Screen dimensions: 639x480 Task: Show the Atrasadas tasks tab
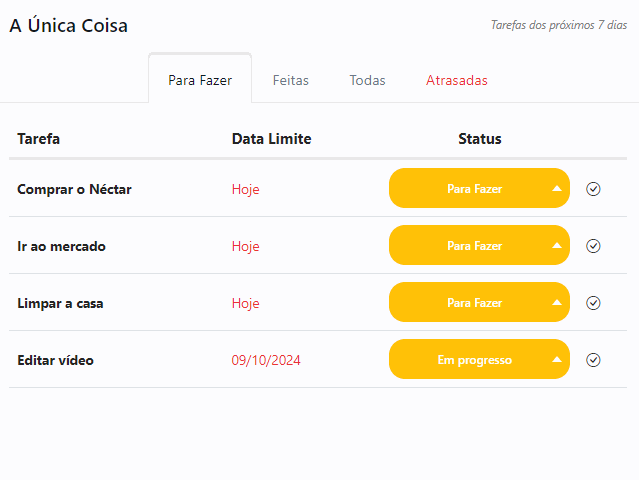[x=457, y=80]
